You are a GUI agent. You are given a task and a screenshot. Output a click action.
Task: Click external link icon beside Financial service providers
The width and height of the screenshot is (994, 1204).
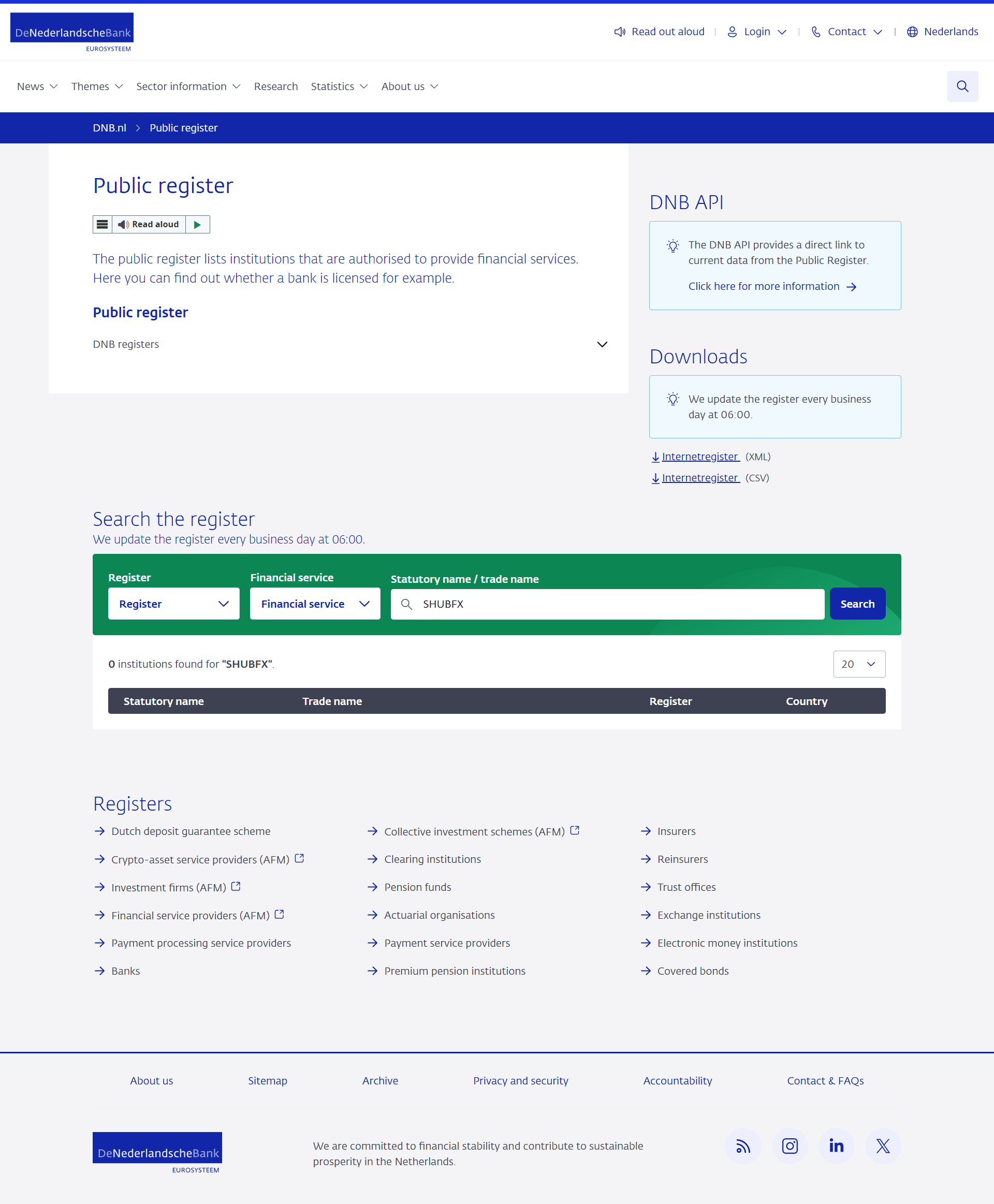279,914
